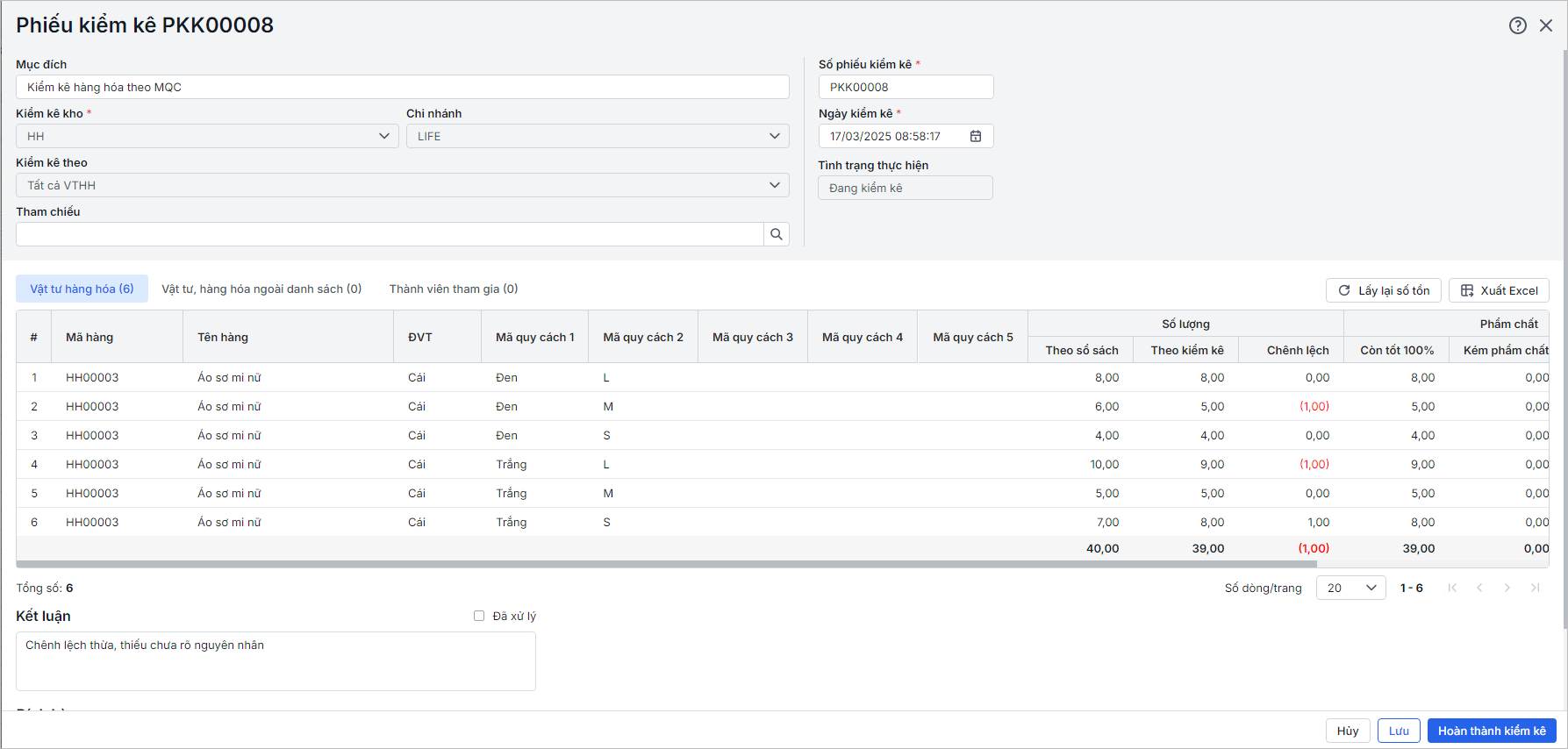Go to the first page arrow
The width and height of the screenshot is (1568, 749).
(1452, 588)
